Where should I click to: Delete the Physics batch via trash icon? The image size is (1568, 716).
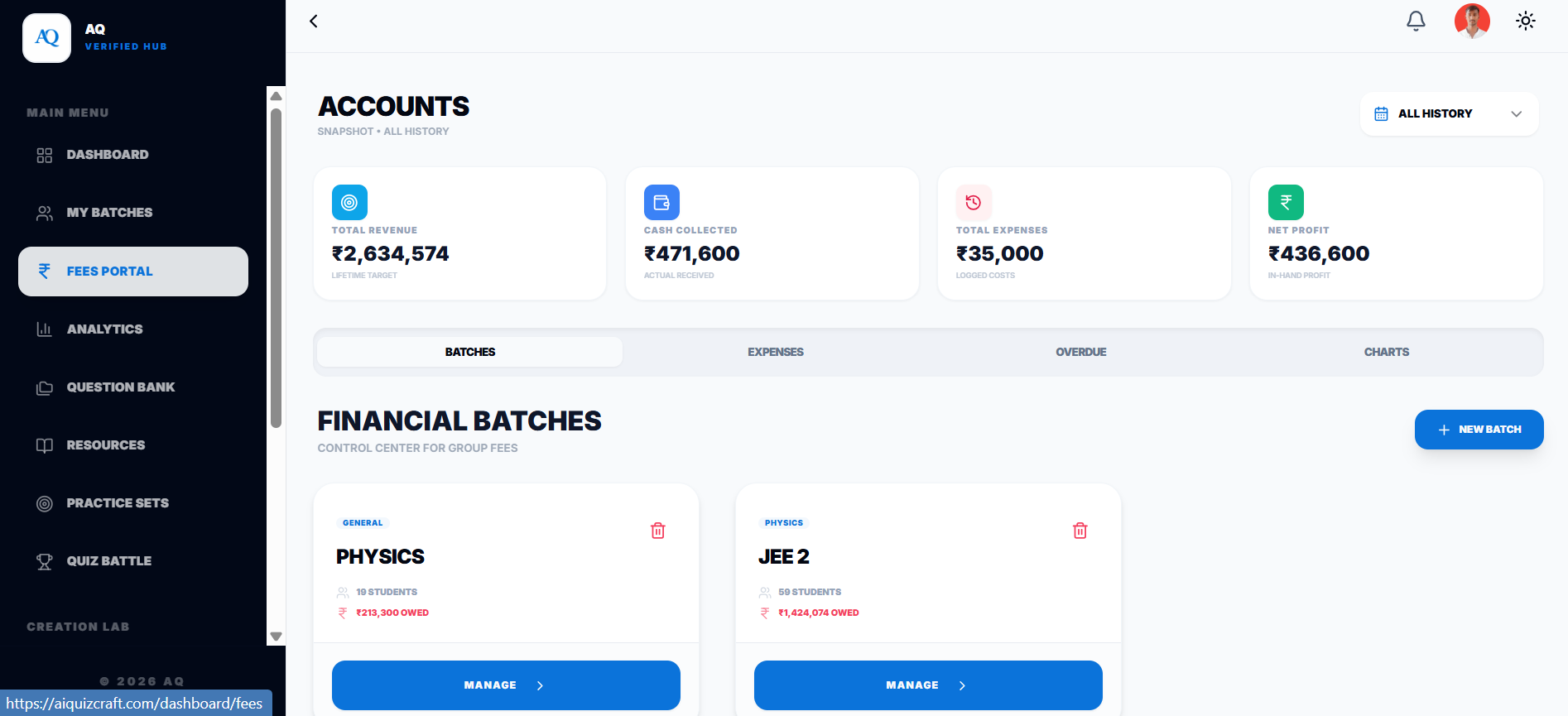click(658, 531)
